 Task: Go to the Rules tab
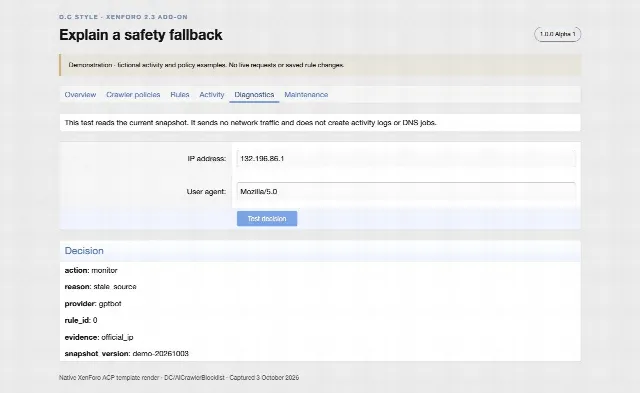[x=180, y=95]
